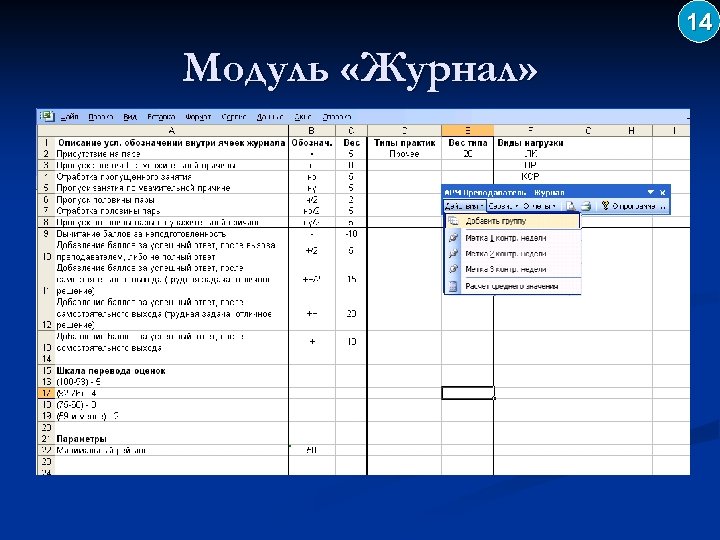The image size is (720, 540).
Task: Click cell 'ПР' under Виды нагрузки
Action: click(530, 165)
